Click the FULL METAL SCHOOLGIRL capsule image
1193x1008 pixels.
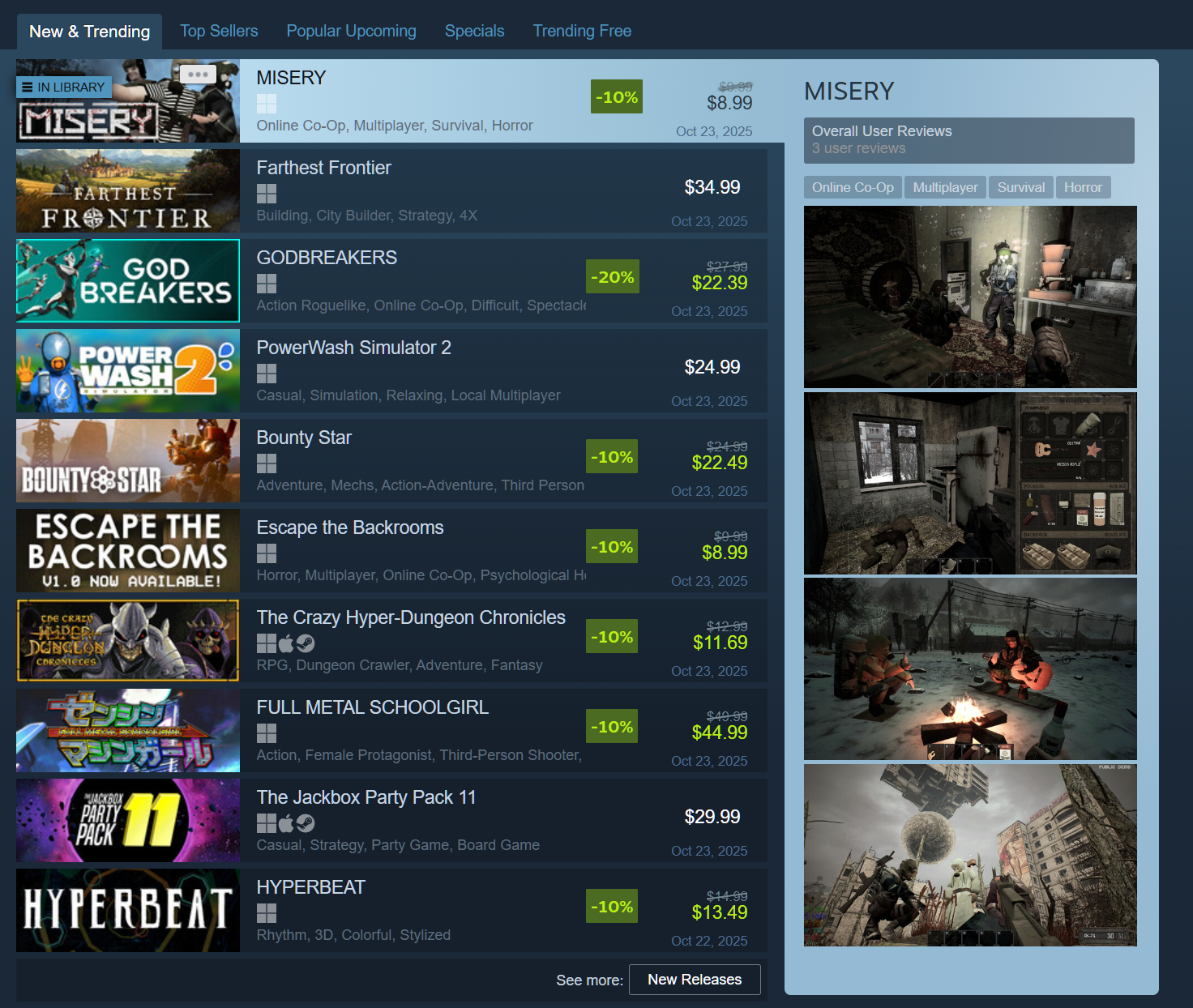128,730
